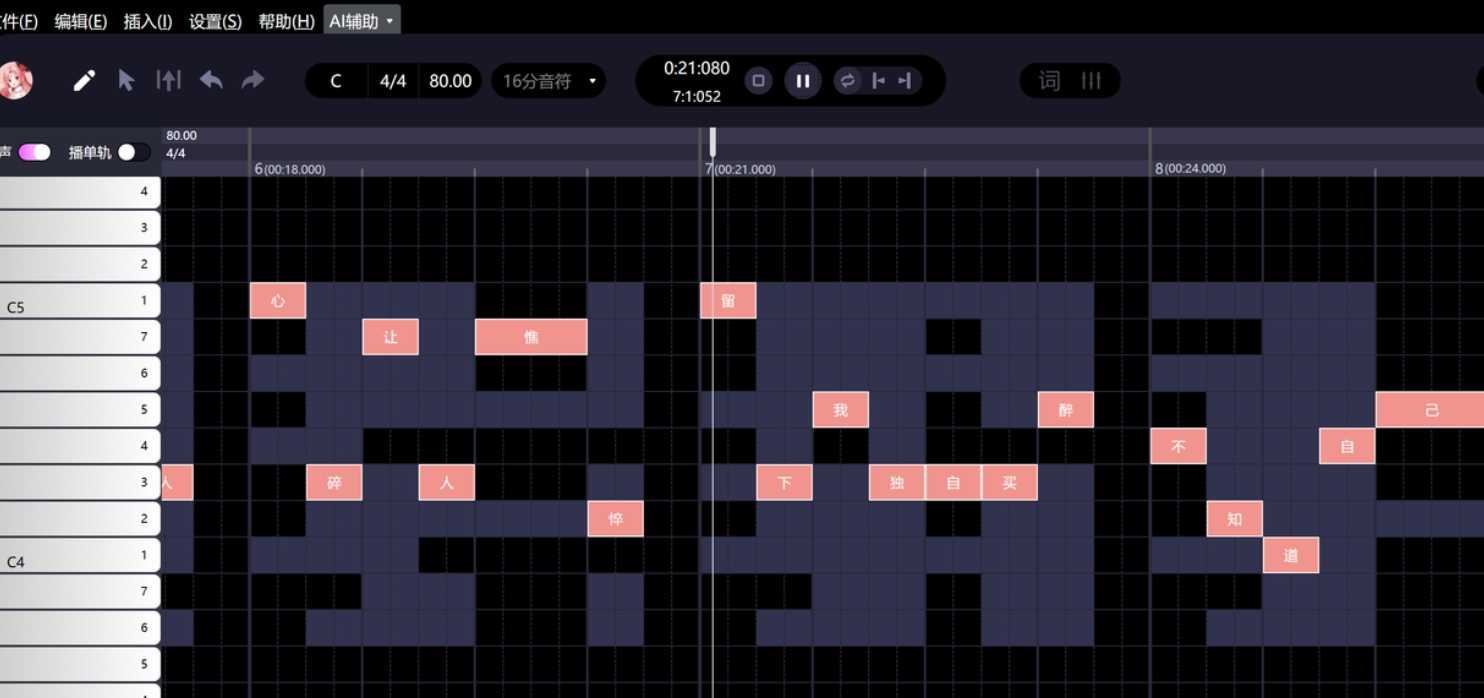Open the 插入(I) menu

pos(147,21)
